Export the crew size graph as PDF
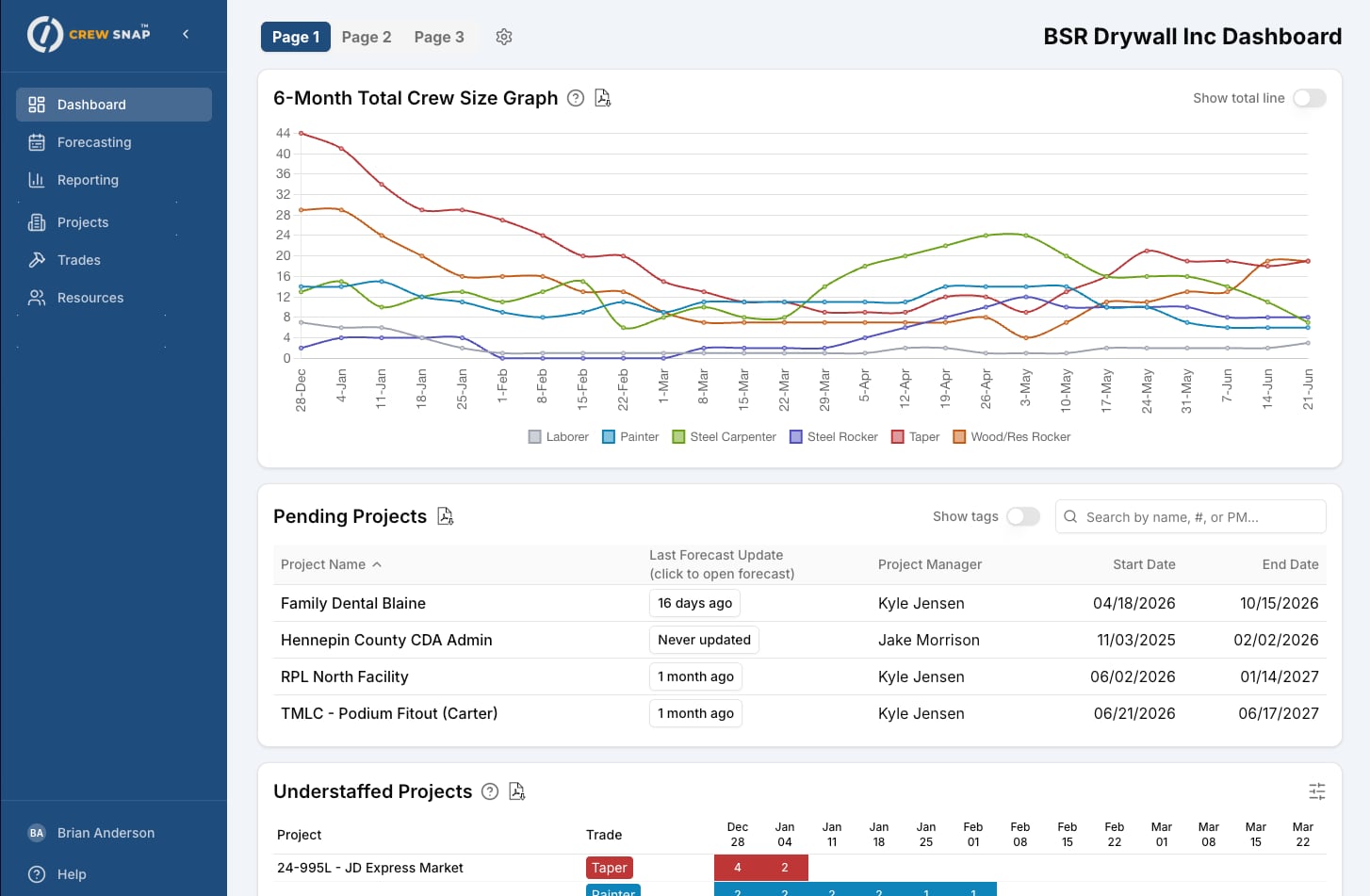 (x=603, y=98)
